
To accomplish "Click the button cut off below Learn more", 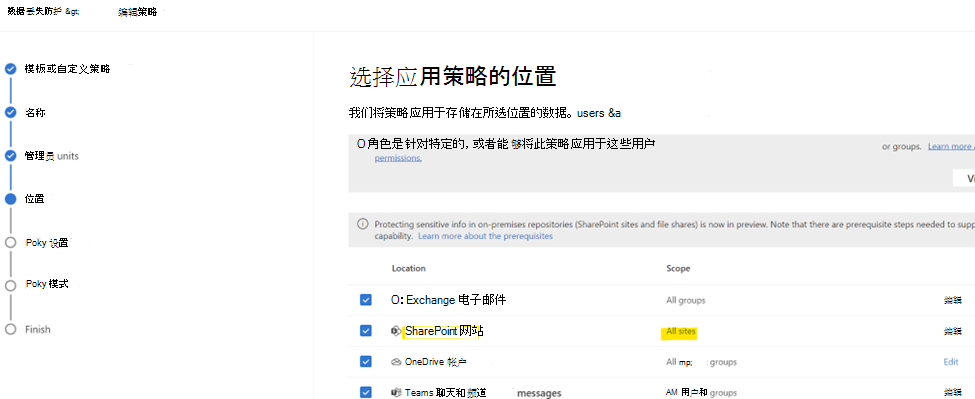I will 964,178.
